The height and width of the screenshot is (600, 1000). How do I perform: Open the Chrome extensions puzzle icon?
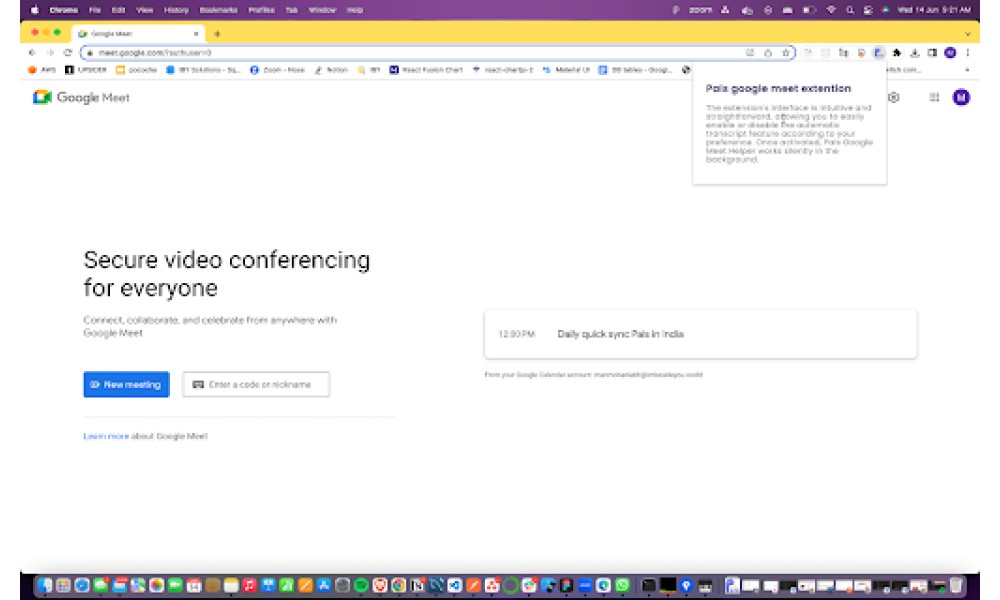pyautogui.click(x=897, y=53)
